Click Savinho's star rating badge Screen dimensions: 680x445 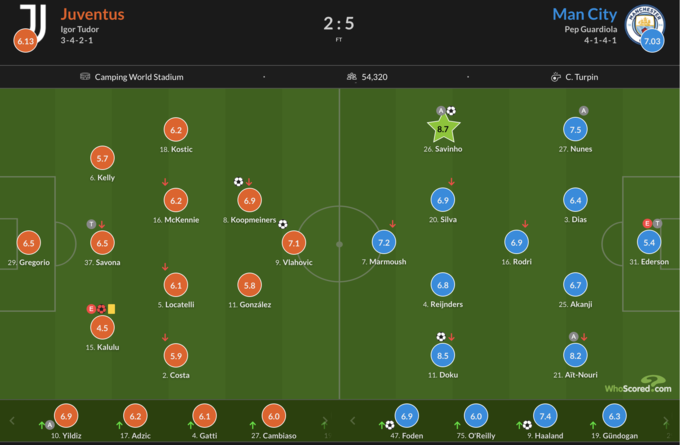pyautogui.click(x=444, y=129)
